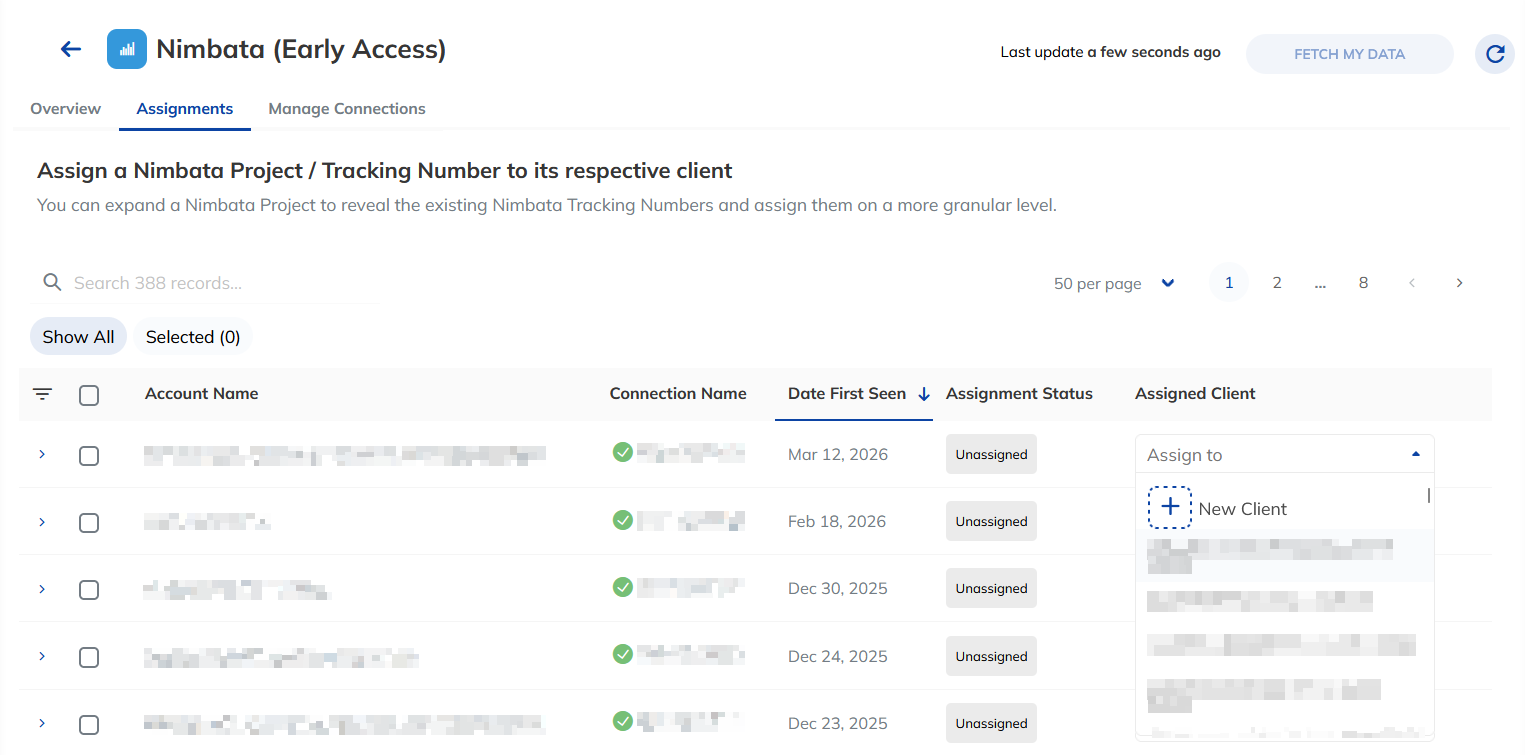Click the Nimbata (Early Access) title
The image size is (1525, 755).
[301, 49]
